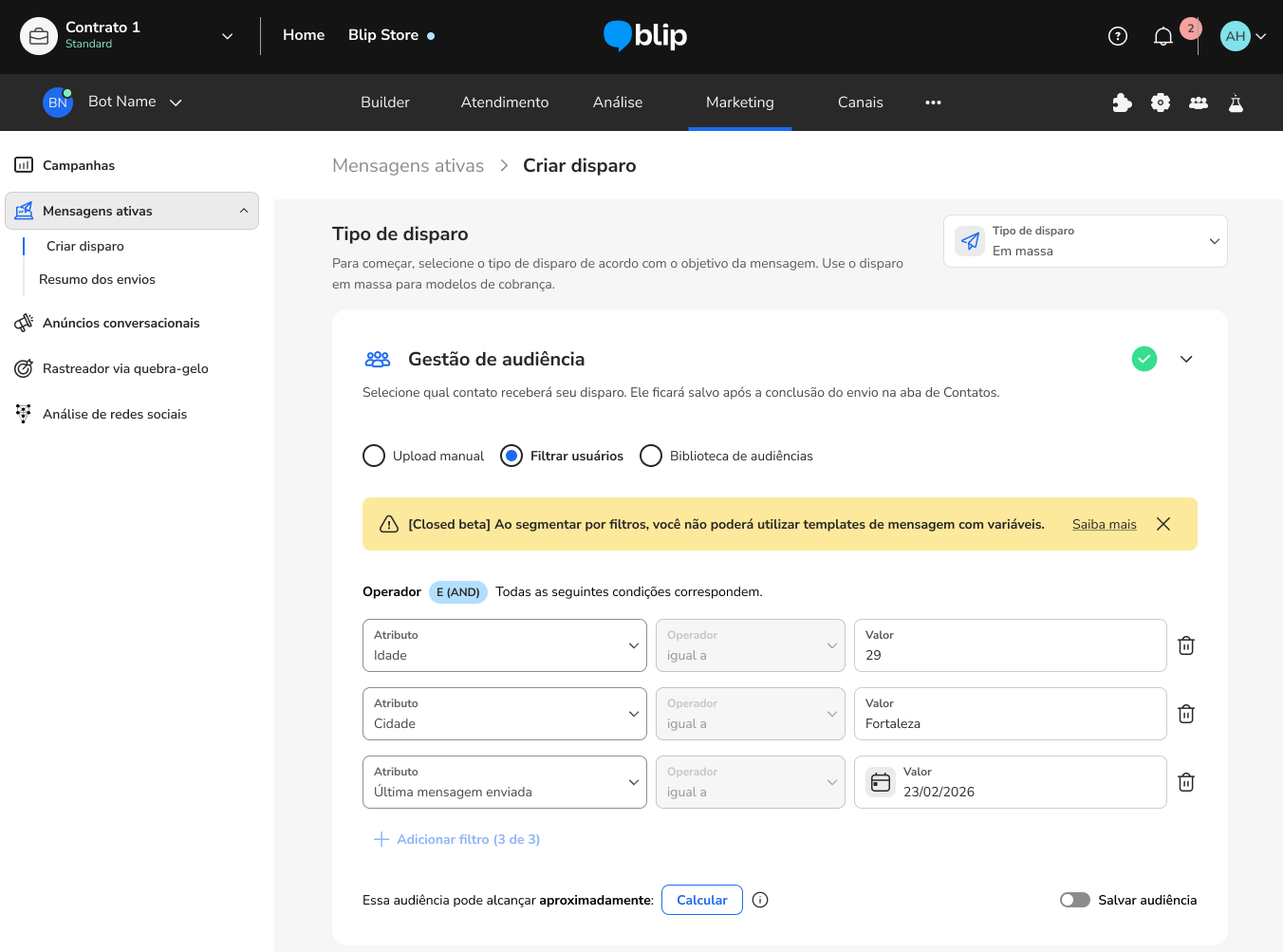
Task: Delete the Cidade filter with trash icon
Action: (1185, 714)
